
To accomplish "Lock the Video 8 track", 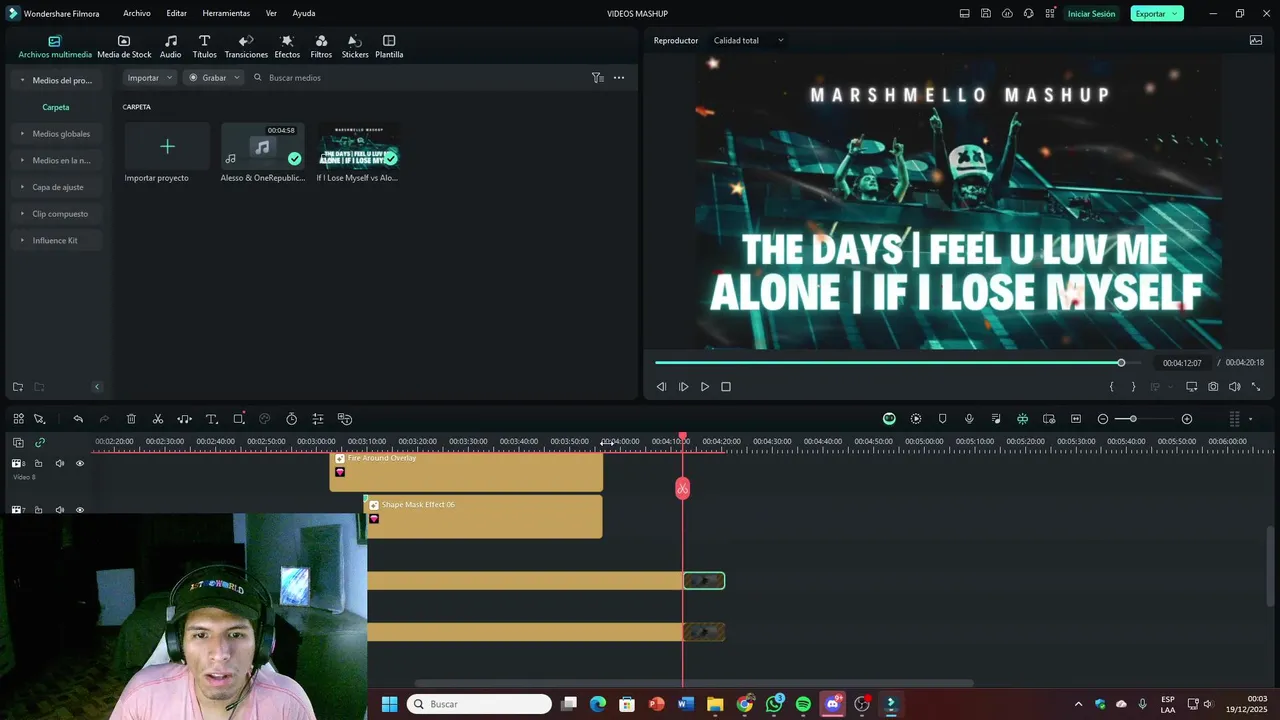I will click(38, 464).
